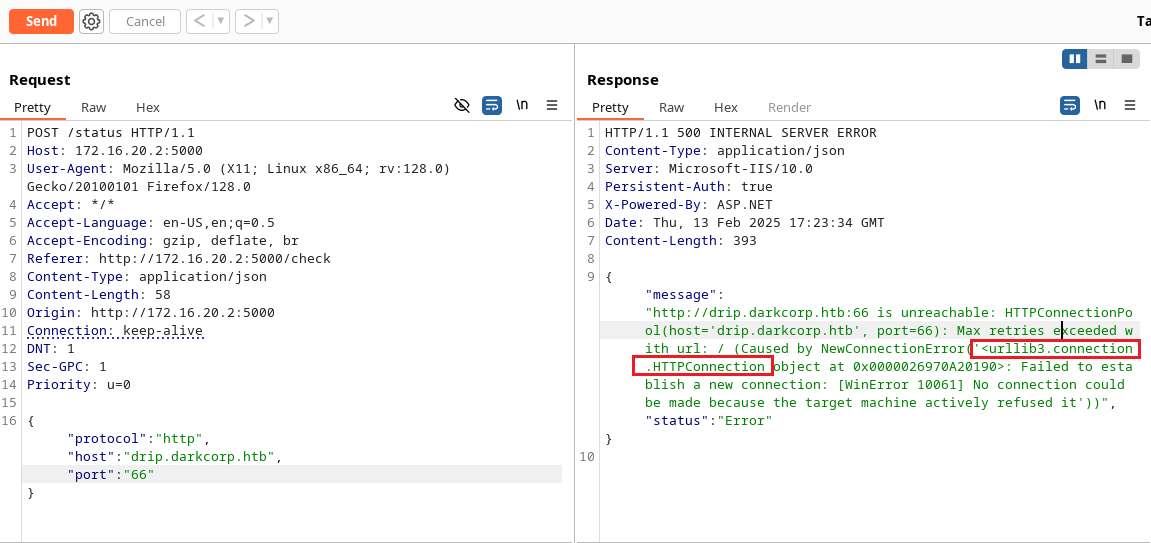Click the orange Send button
This screenshot has width=1151, height=543.
click(41, 21)
